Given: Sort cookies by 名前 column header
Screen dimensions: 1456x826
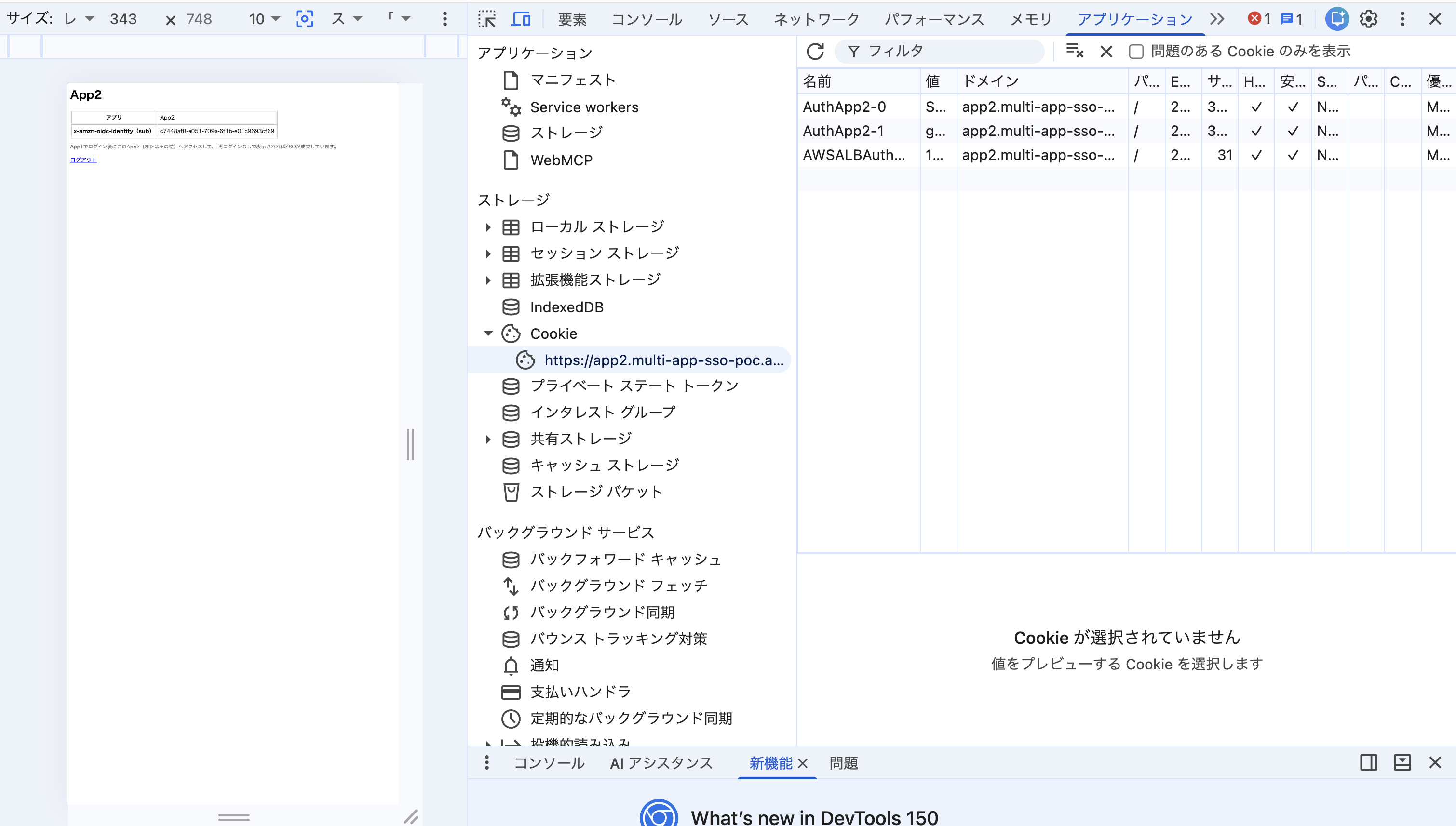Looking at the screenshot, I should click(x=859, y=82).
